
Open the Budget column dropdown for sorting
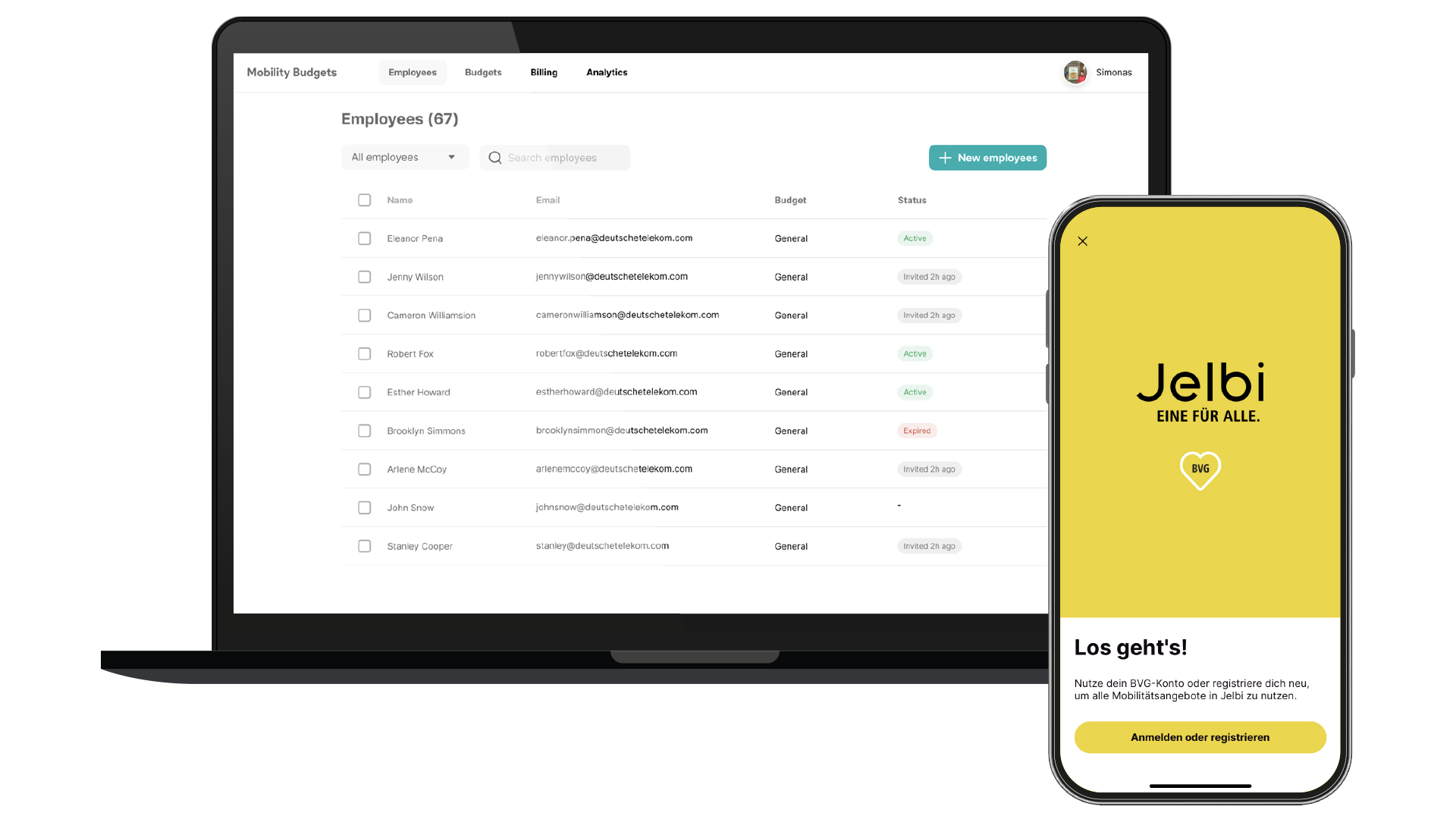[790, 199]
